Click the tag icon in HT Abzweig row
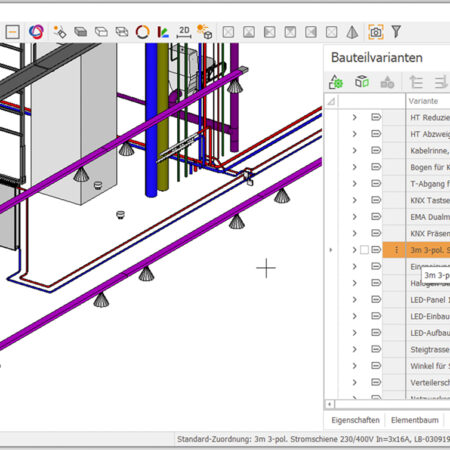450x450 pixels. (x=376, y=134)
